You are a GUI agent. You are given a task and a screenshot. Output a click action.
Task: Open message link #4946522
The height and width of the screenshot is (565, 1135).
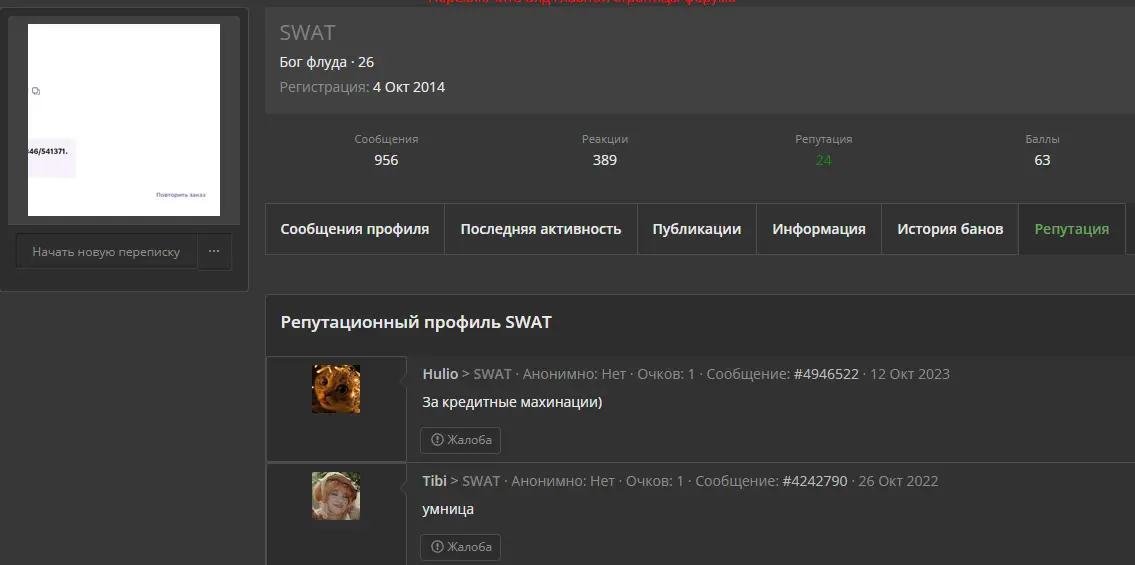click(826, 374)
